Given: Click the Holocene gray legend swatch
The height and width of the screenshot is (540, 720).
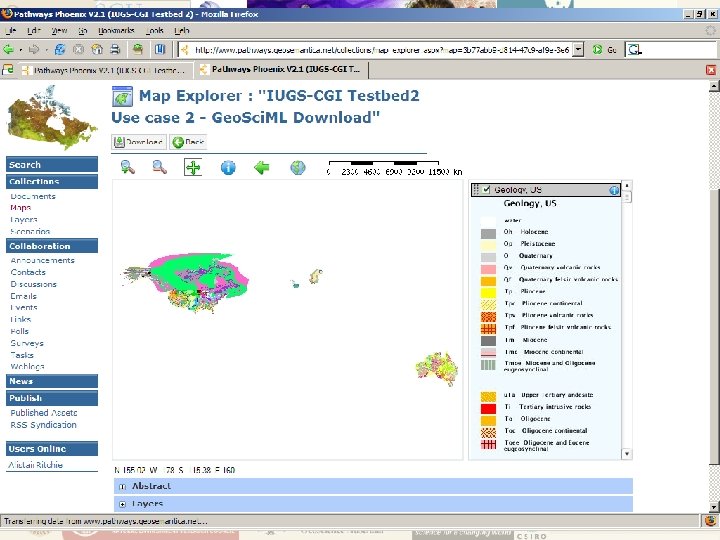Looking at the screenshot, I should tap(488, 233).
